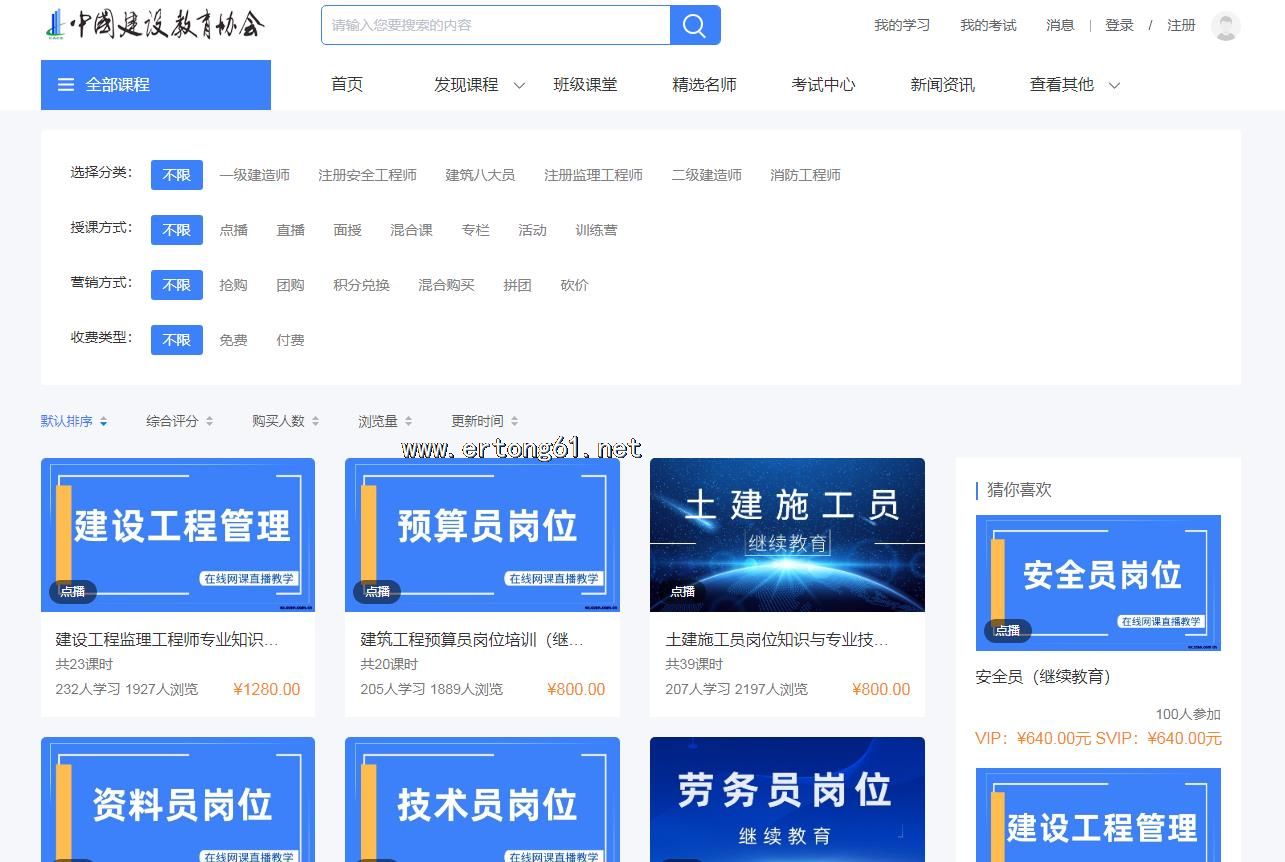Sort courses by 购买人数
The width and height of the screenshot is (1285, 862).
[285, 422]
